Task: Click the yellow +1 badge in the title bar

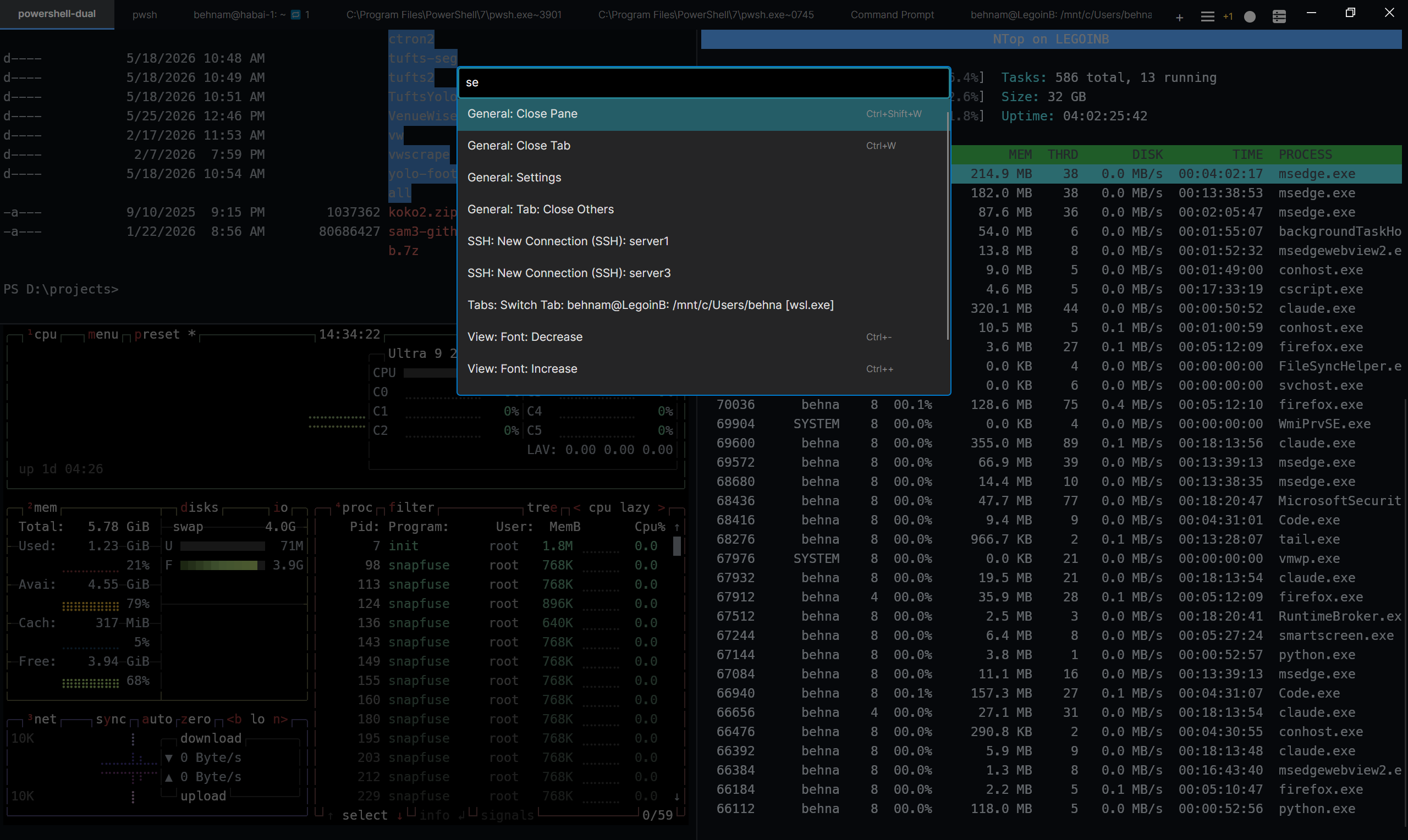Action: 1228,17
